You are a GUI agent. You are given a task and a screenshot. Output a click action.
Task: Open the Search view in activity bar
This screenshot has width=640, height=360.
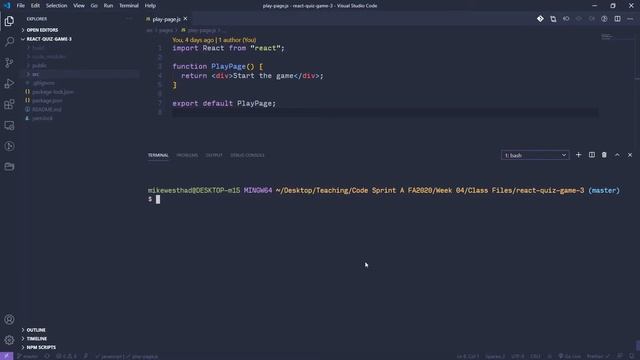coord(9,42)
